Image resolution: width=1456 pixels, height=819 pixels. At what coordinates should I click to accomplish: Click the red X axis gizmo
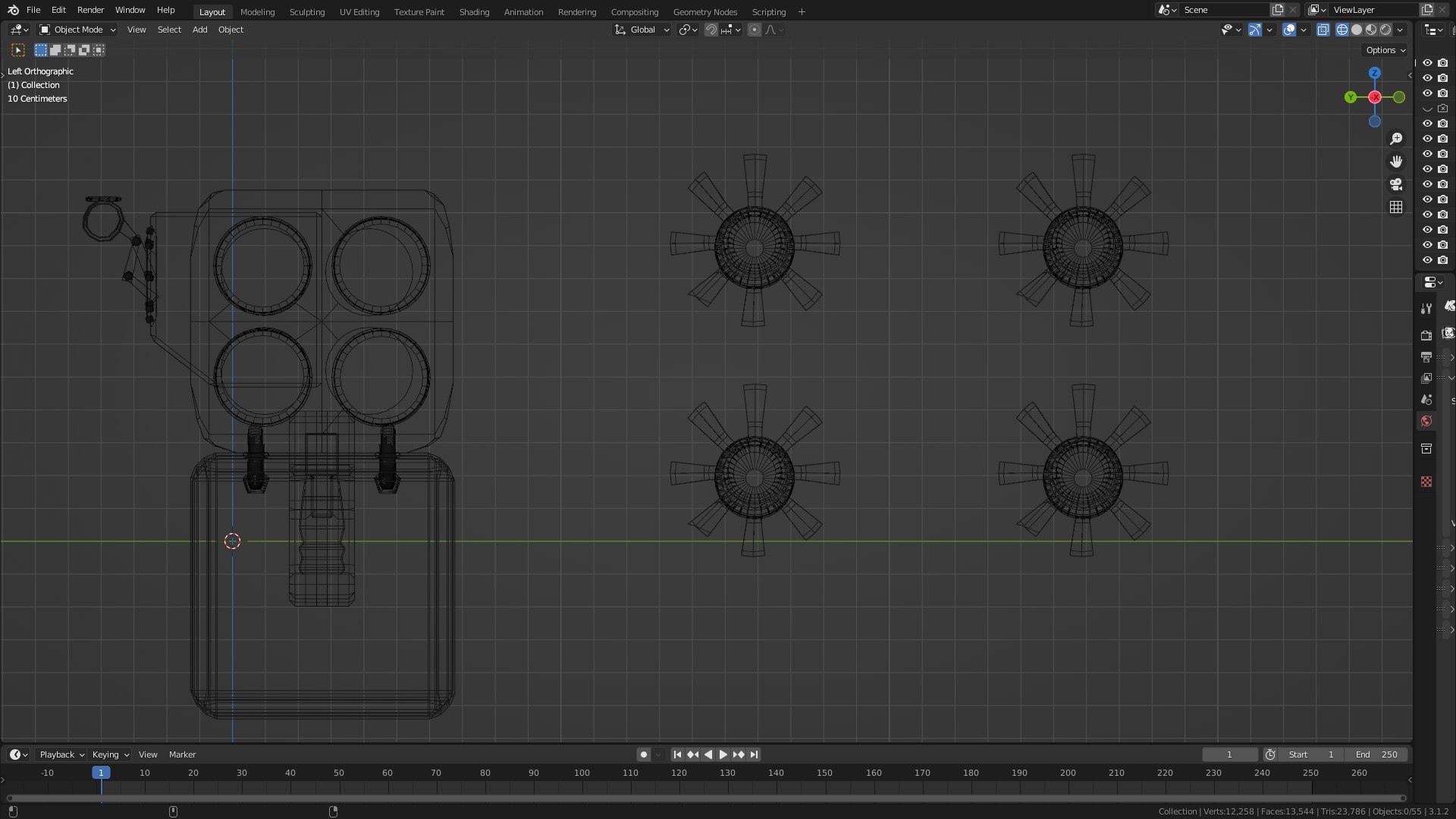1374,97
